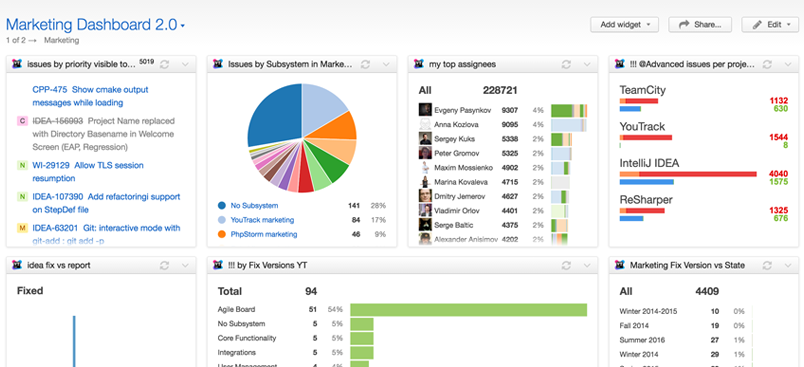This screenshot has height=367, width=804.
Task: Click YouTrack logo on Marketing Fix Version widget
Action: (x=620, y=265)
